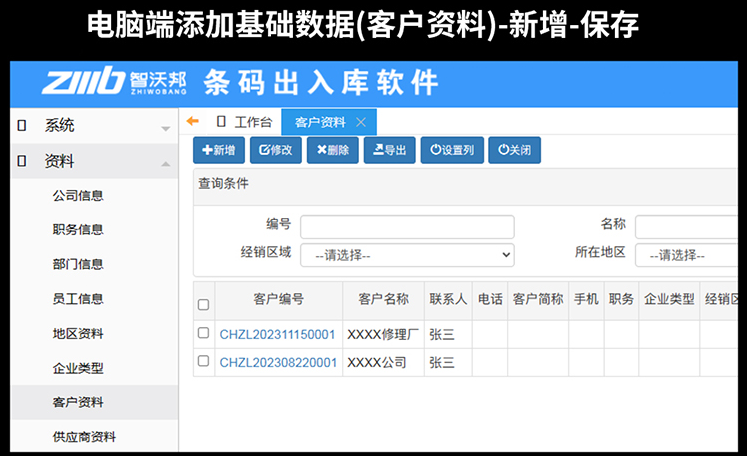The image size is (747, 456).
Task: Click the 设置列 button
Action: point(452,150)
